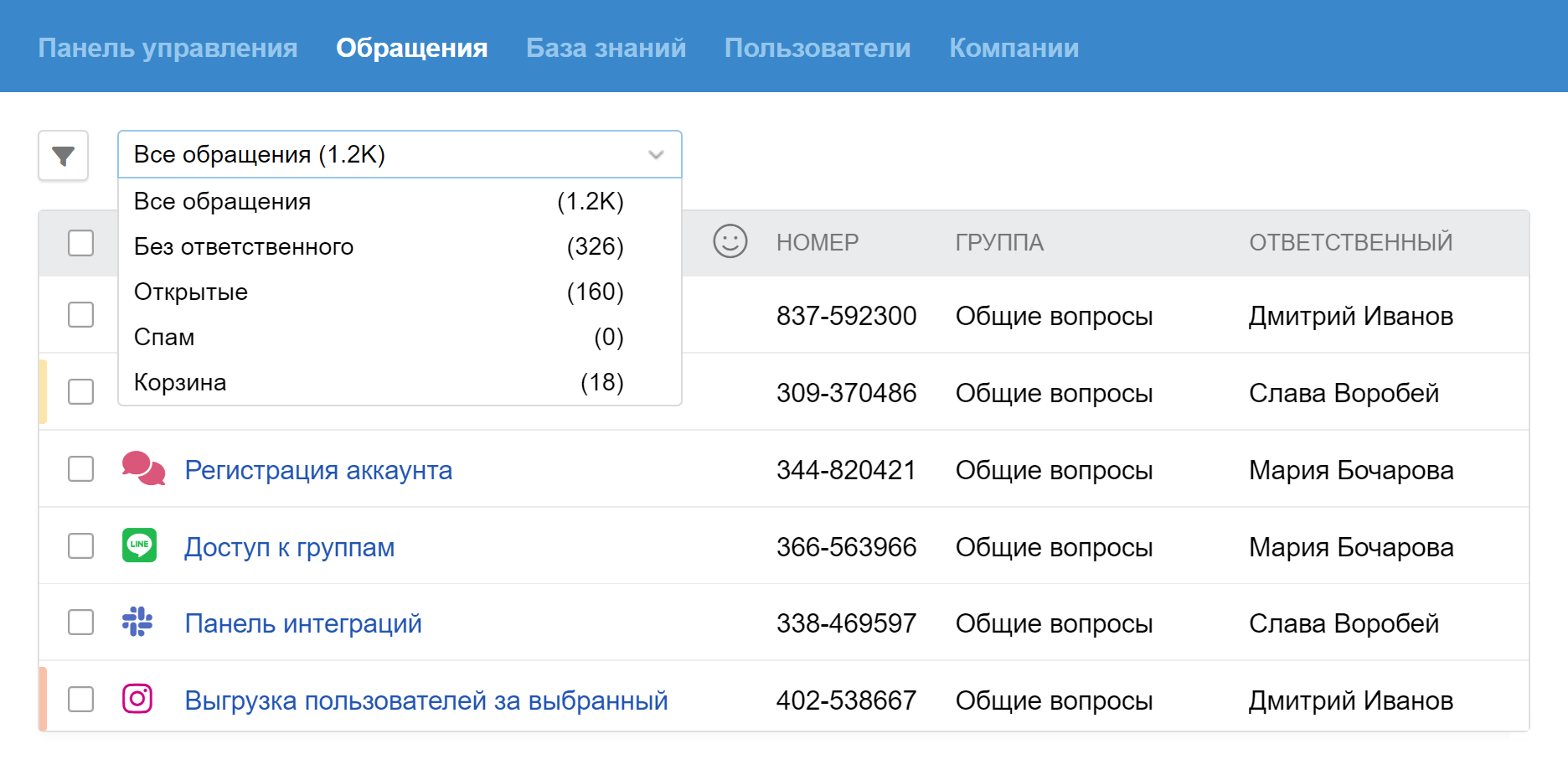Click ticket number 366-563966
The image size is (1568, 770).
[846, 547]
